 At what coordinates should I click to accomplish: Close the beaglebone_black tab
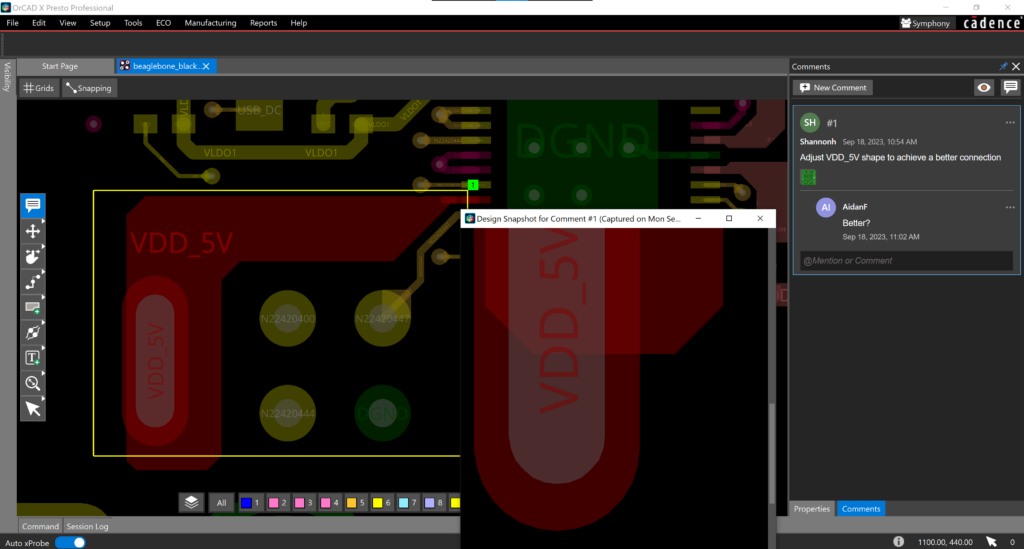click(206, 66)
